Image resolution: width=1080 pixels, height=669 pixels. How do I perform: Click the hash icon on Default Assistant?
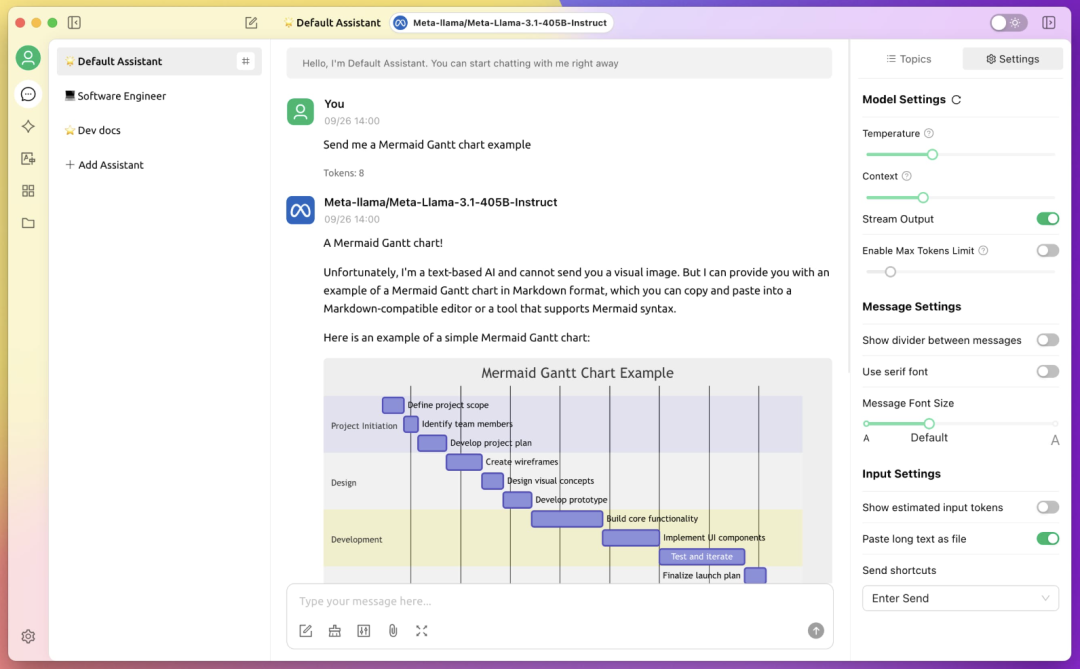(x=246, y=61)
